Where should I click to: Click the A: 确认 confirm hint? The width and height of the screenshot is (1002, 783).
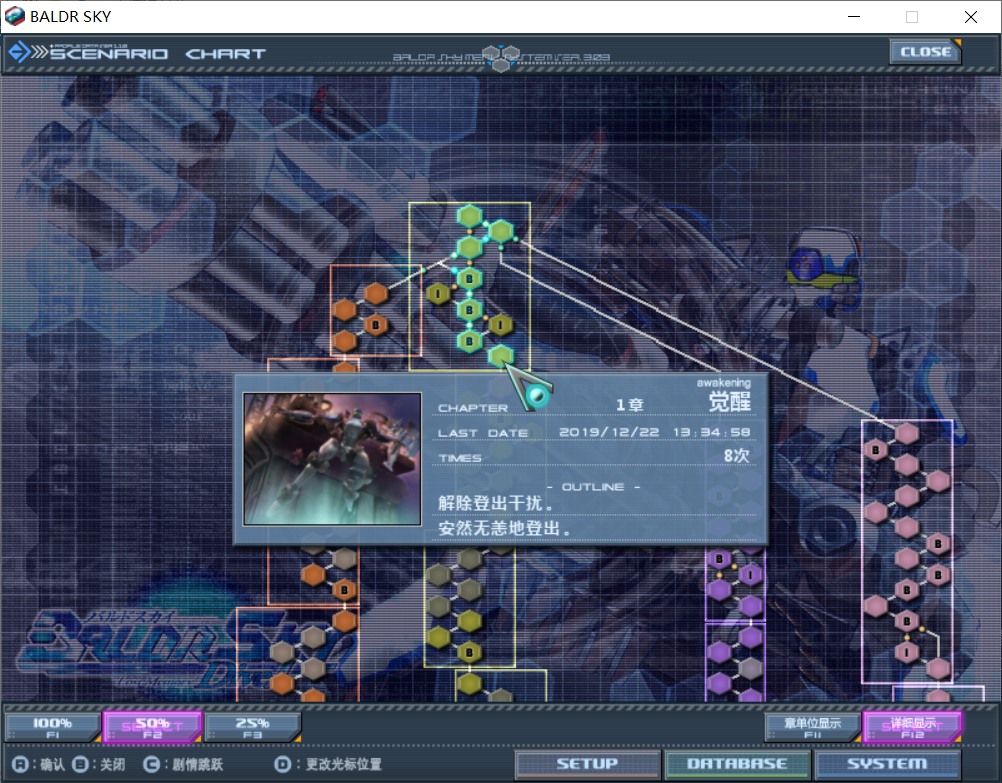[38, 764]
